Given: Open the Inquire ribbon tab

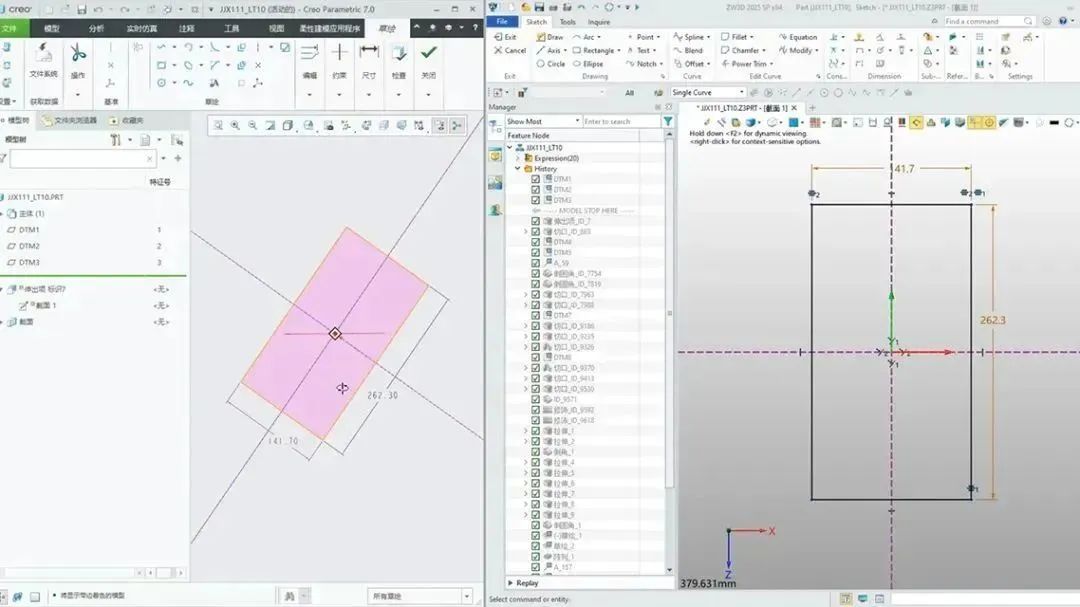Looking at the screenshot, I should (x=598, y=21).
